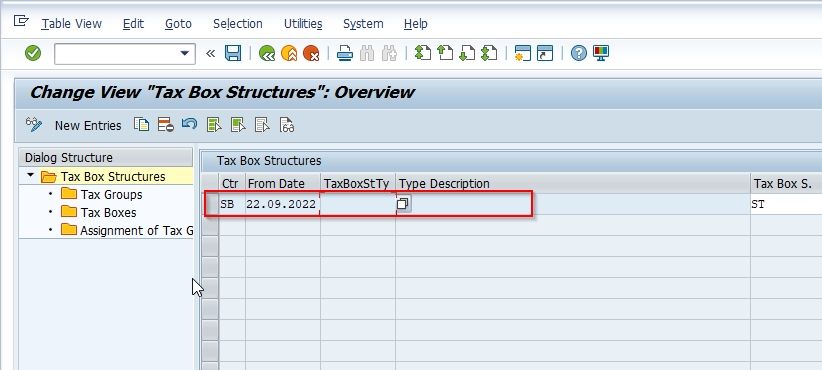
Task: Click the Delete entry icon
Action: click(x=166, y=125)
